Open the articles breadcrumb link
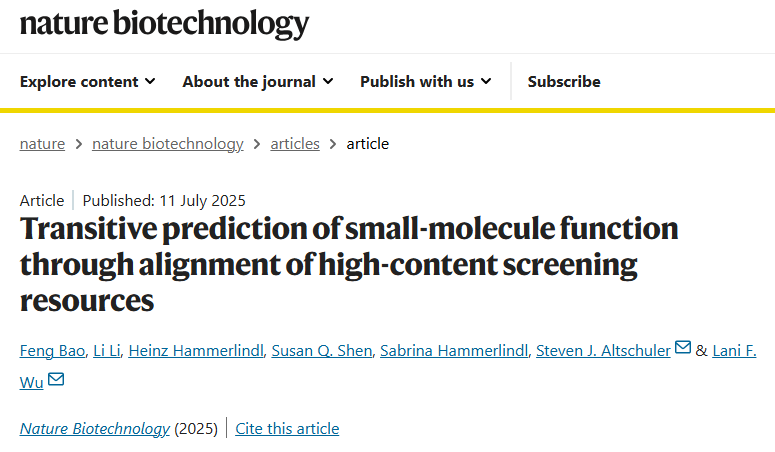 click(295, 144)
